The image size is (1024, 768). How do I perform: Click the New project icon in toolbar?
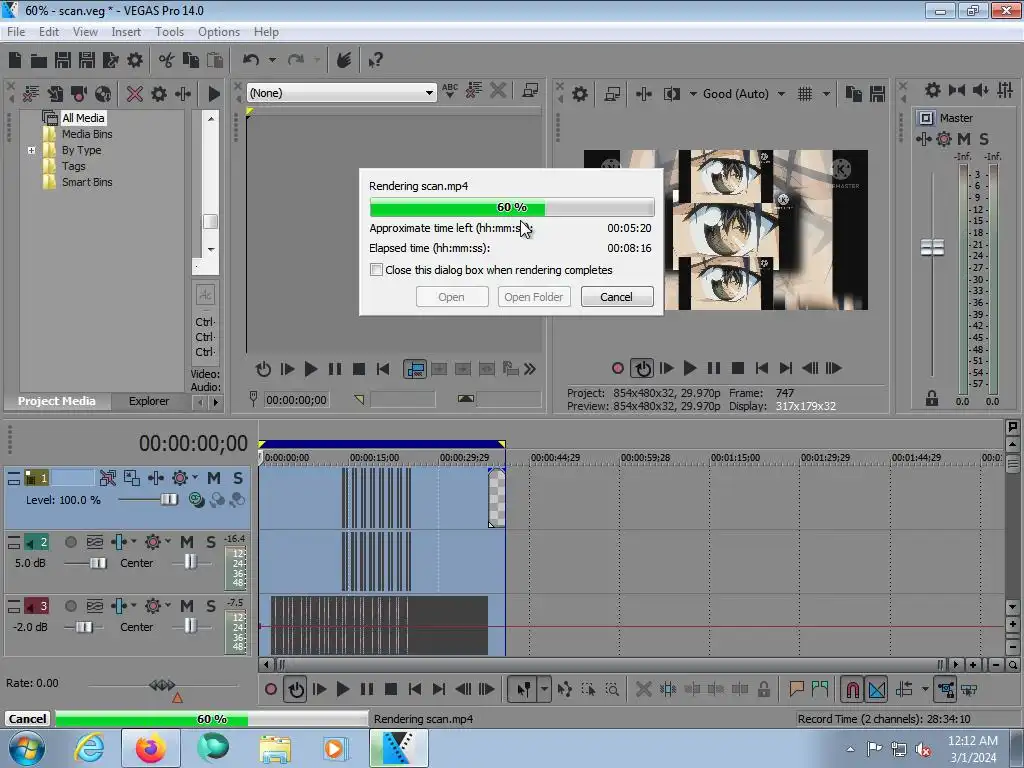click(x=15, y=60)
